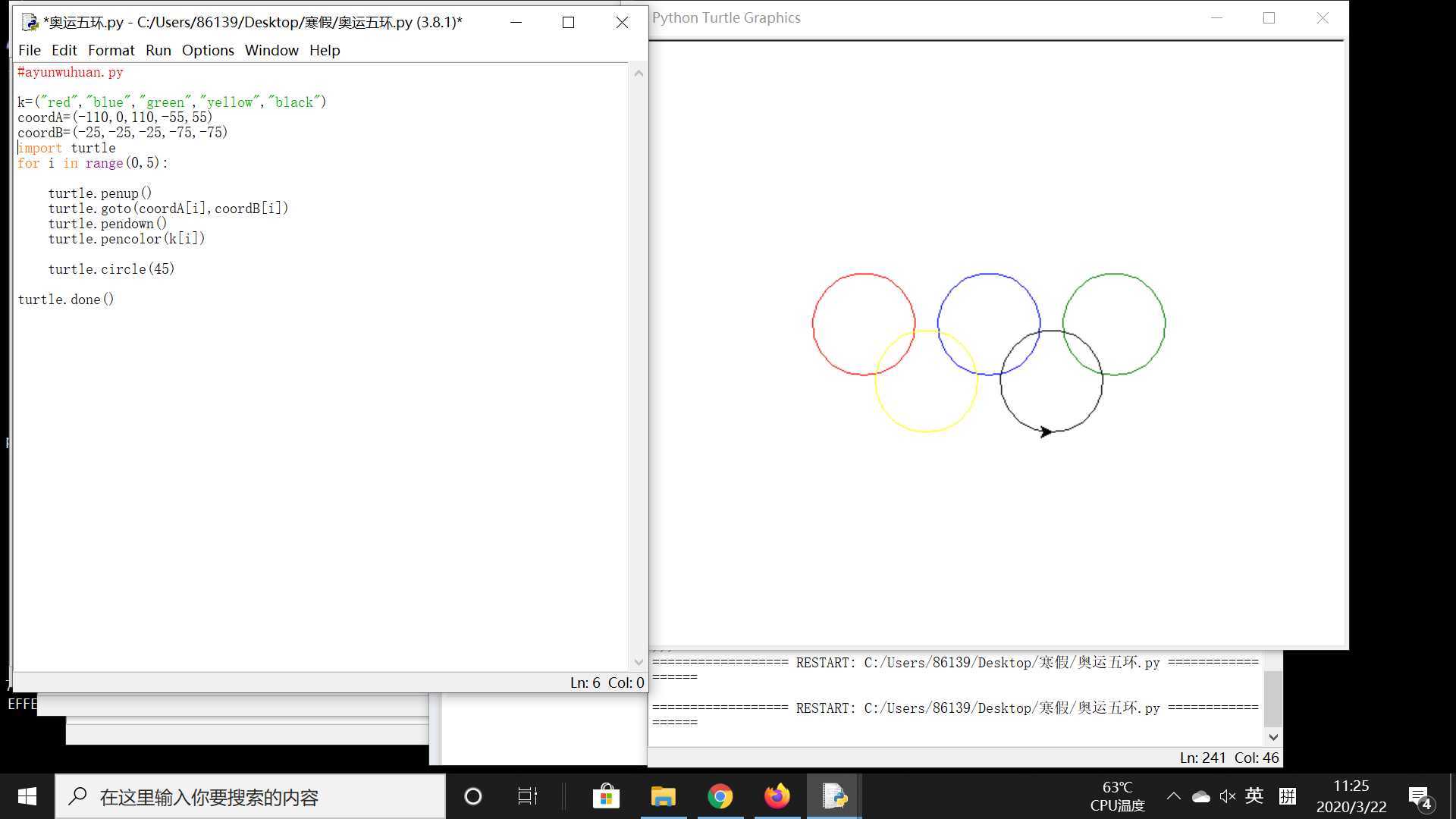The height and width of the screenshot is (819, 1456).
Task: Maximize the IDLE editor window
Action: (x=568, y=22)
